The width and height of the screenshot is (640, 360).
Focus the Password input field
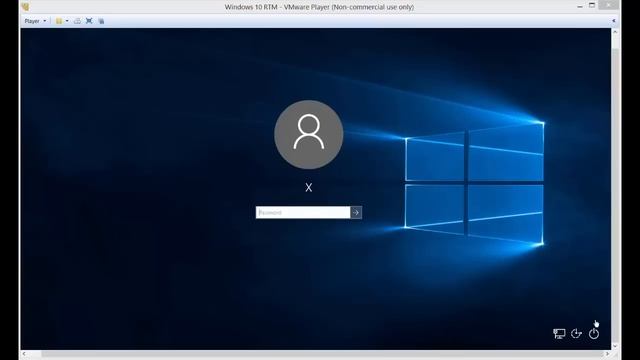coord(303,212)
